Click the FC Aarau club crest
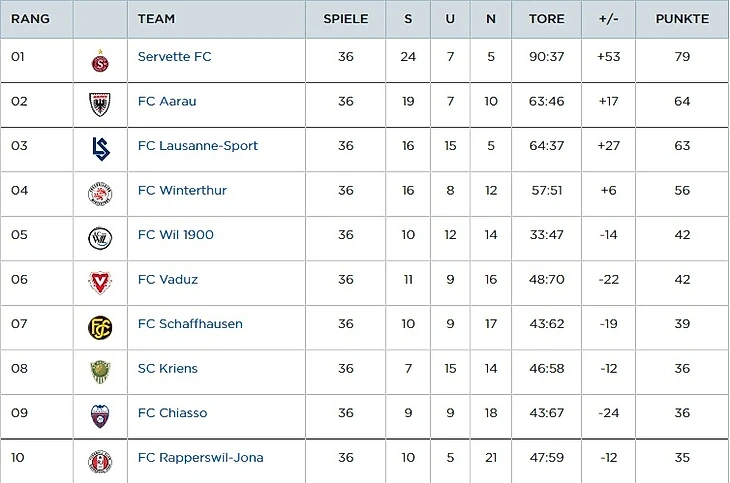The width and height of the screenshot is (730, 483). point(100,103)
